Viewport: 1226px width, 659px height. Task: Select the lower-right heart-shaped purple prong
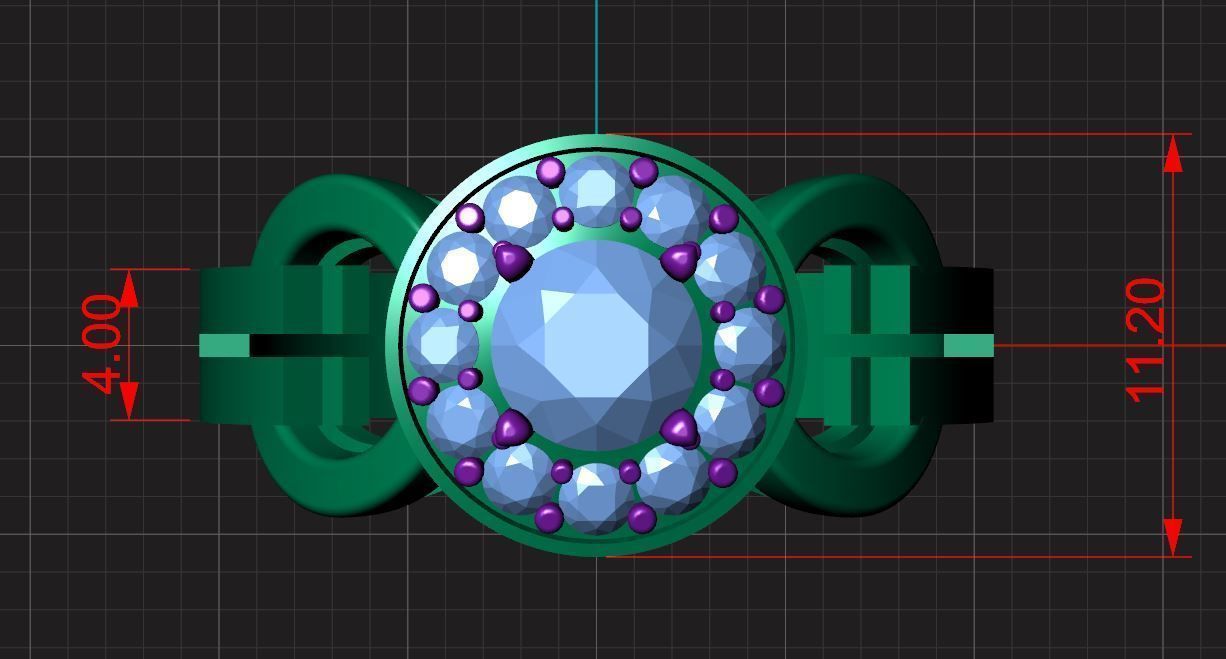pyautogui.click(x=680, y=429)
